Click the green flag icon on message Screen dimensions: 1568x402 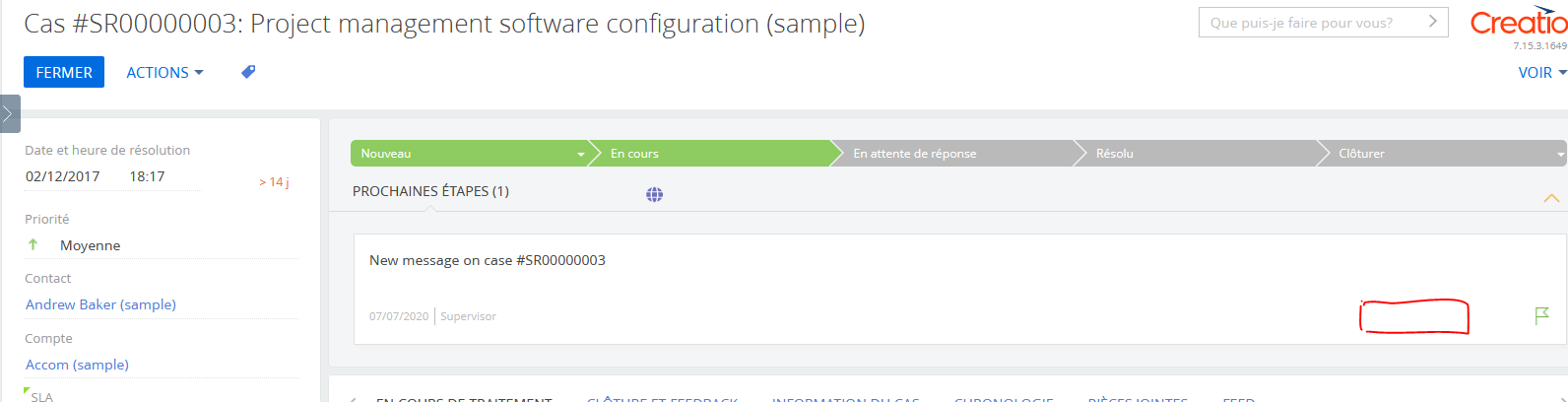(x=1542, y=315)
